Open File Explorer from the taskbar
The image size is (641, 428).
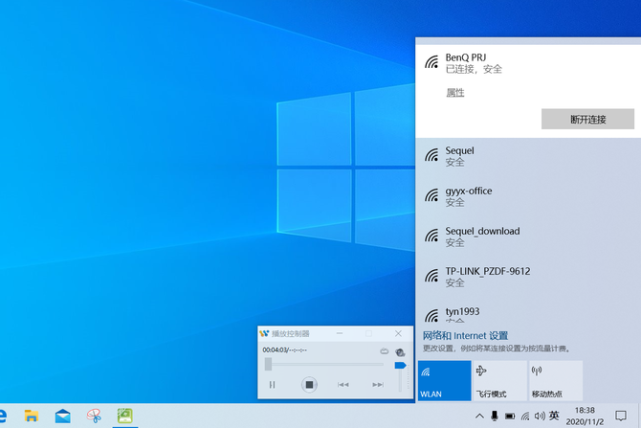[x=31, y=415]
